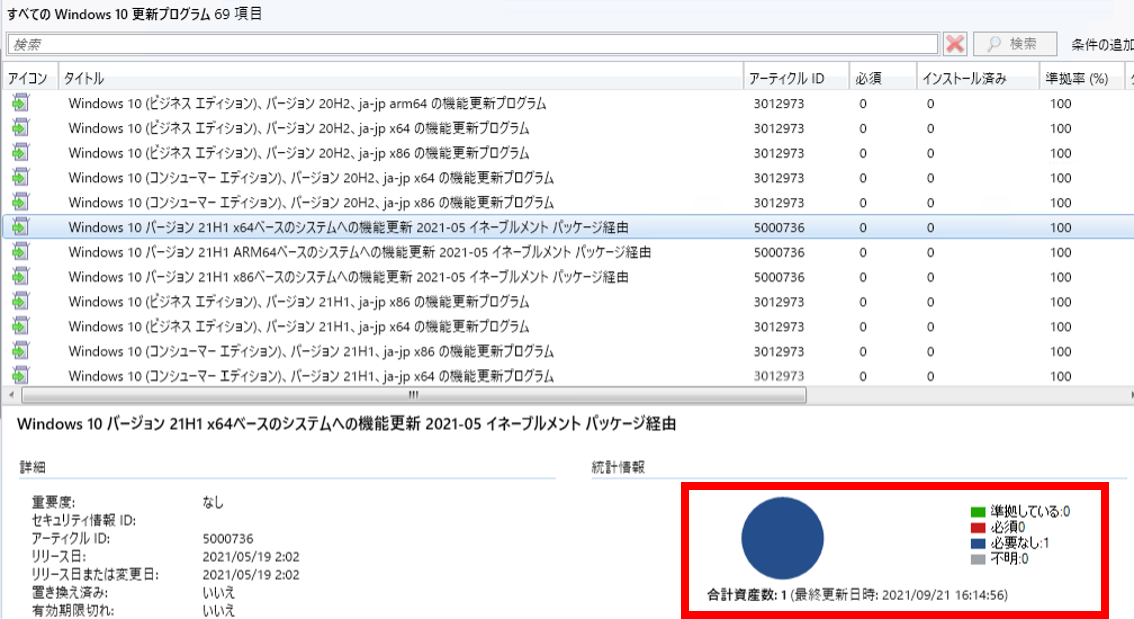Screen dimensions: 1134x619
Task: Click update icon for the selected 21H1 x64 enablement row
Action: click(20, 227)
